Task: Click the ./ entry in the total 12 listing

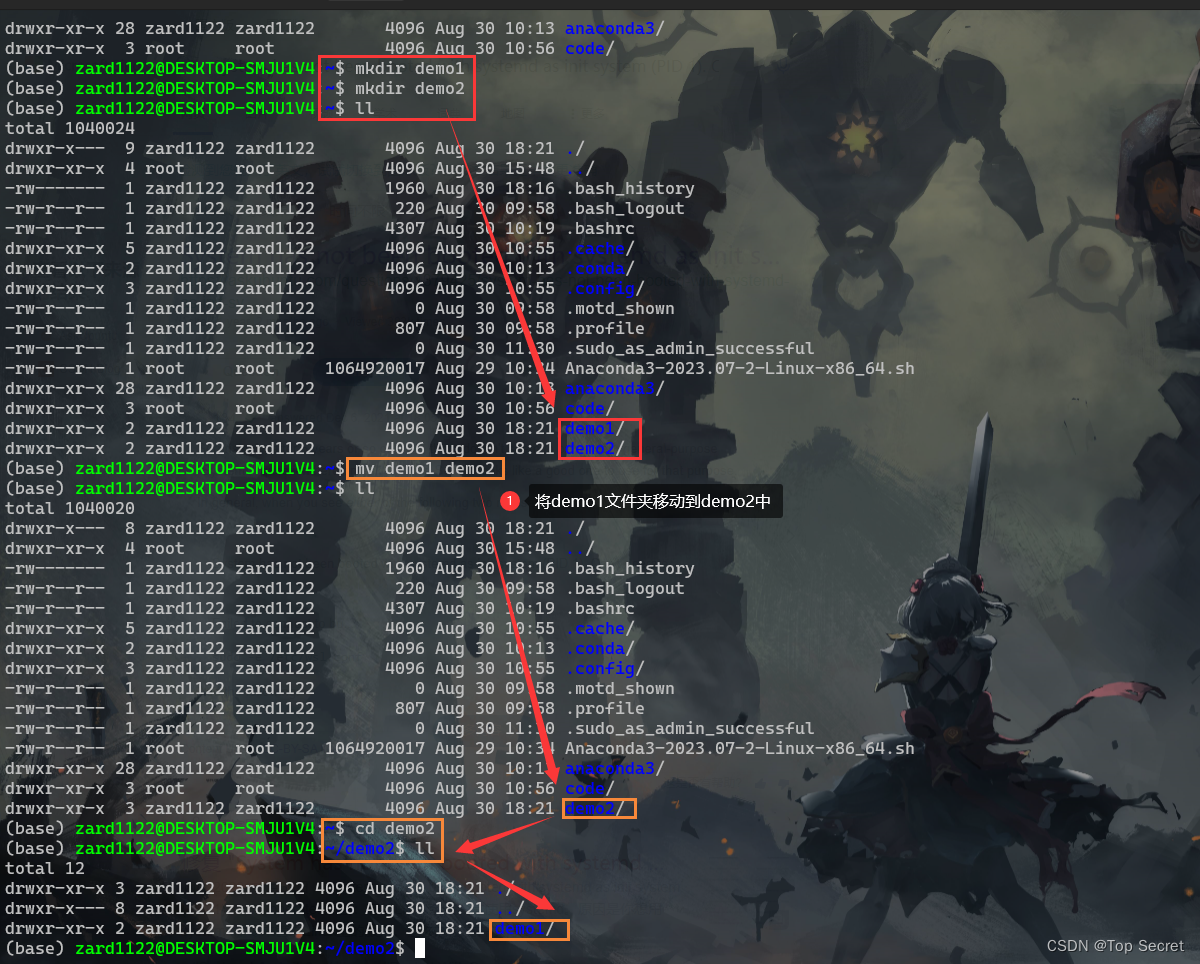Action: click(x=505, y=888)
